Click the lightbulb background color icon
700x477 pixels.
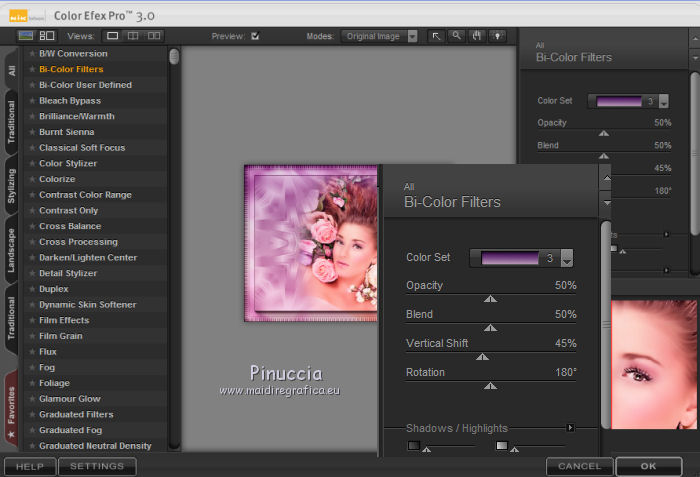[498, 36]
